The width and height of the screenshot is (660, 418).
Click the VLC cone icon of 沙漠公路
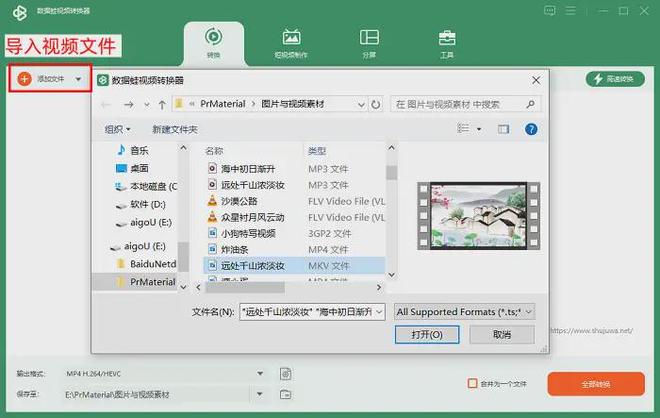click(x=213, y=201)
